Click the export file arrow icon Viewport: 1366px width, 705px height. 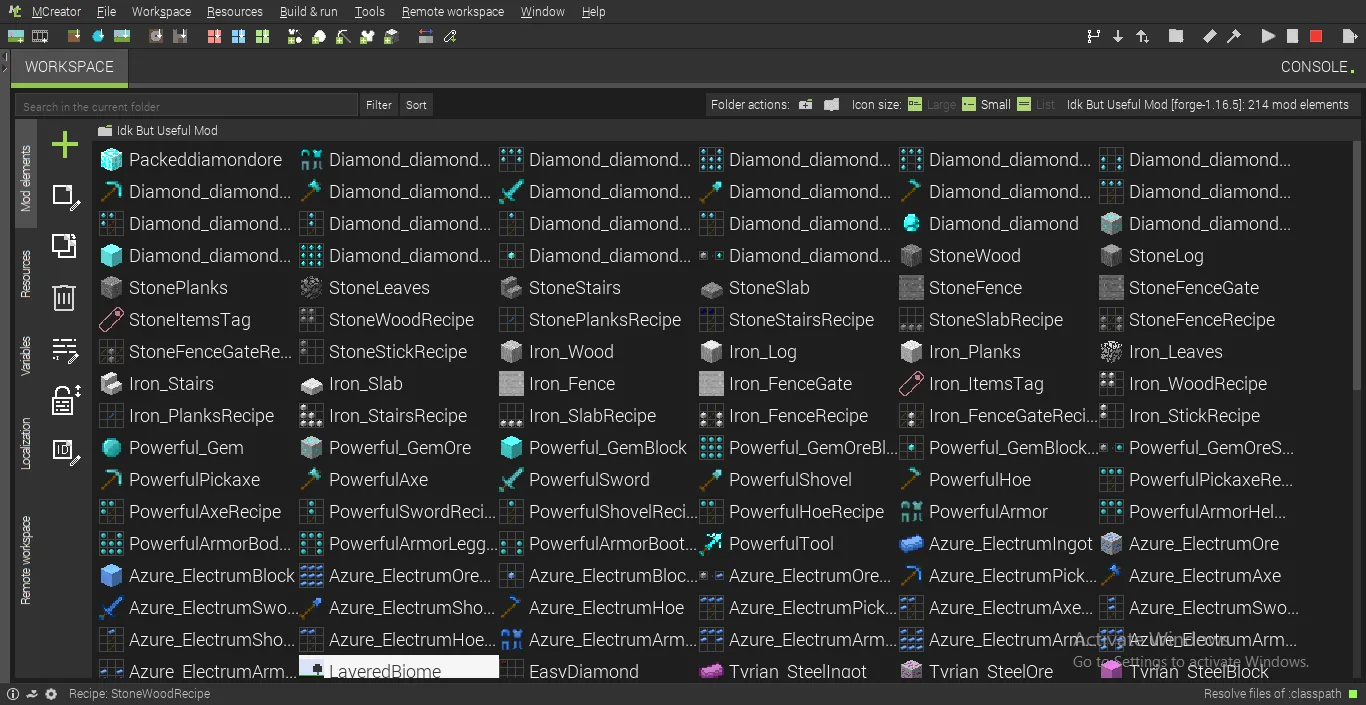point(1350,36)
